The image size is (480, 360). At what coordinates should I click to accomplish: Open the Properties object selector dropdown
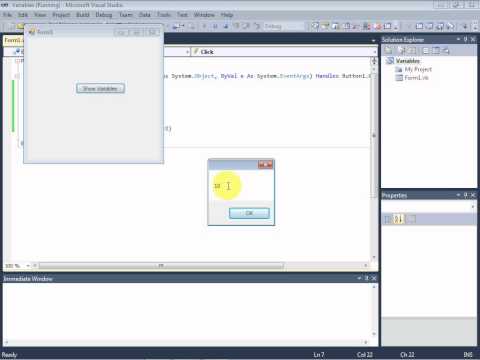473,207
